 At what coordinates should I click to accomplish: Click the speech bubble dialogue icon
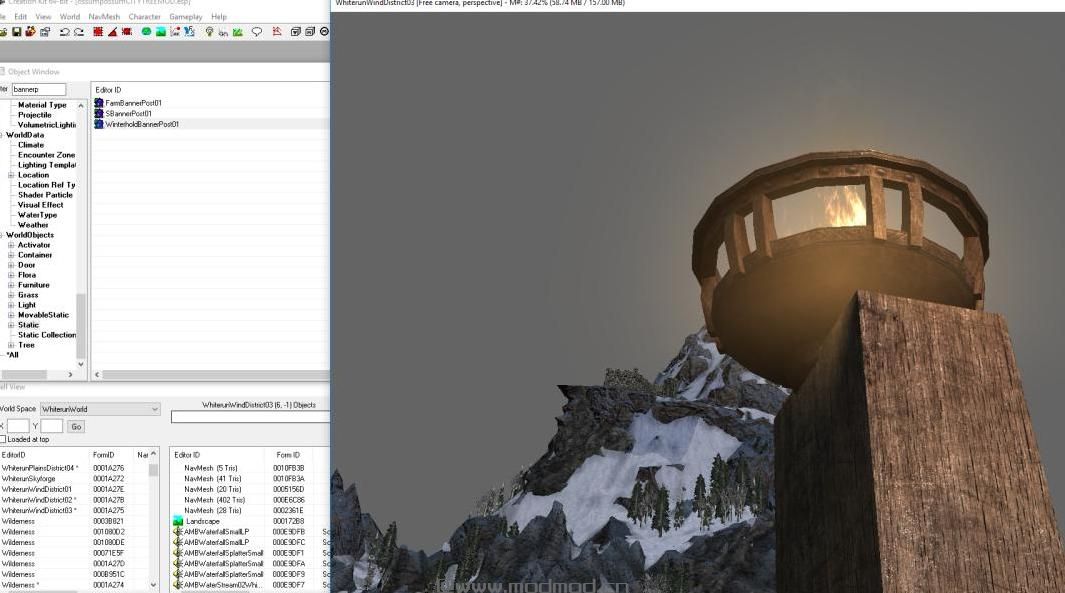point(257,32)
